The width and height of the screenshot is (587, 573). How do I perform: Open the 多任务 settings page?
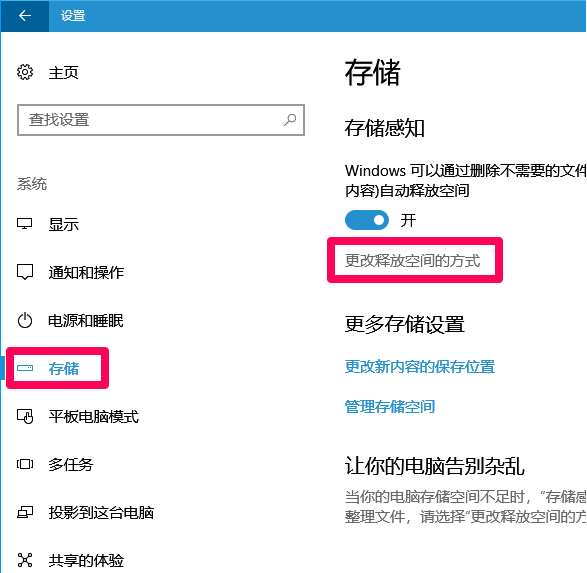(71, 465)
